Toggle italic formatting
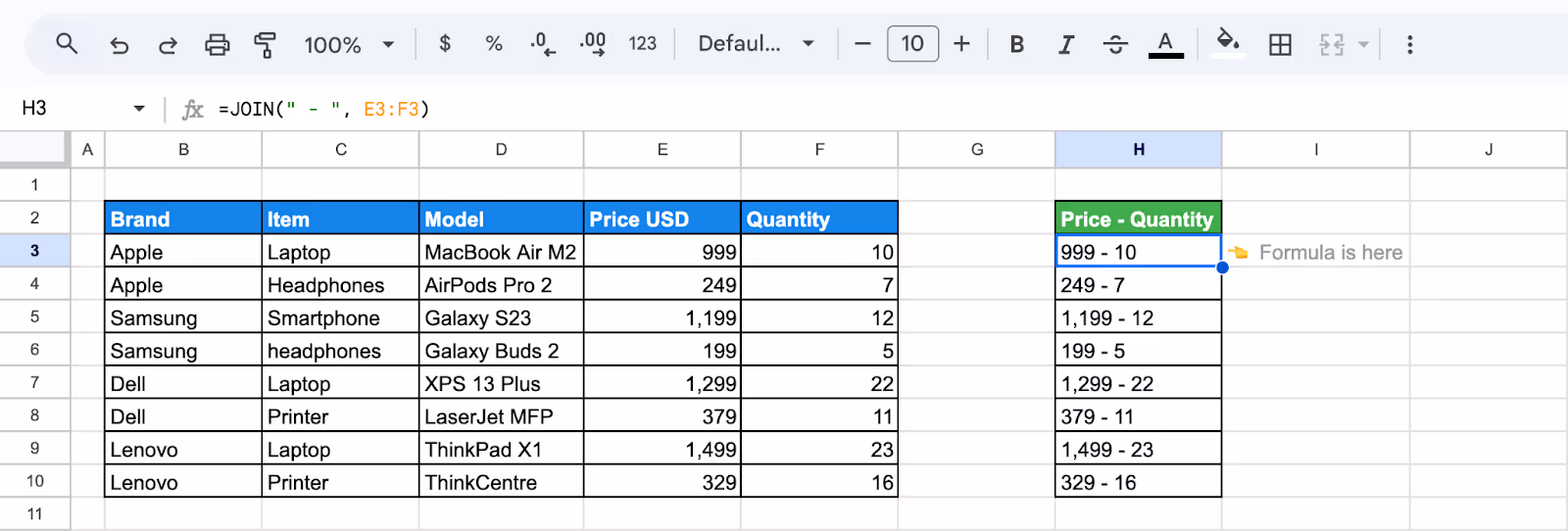 (1066, 44)
